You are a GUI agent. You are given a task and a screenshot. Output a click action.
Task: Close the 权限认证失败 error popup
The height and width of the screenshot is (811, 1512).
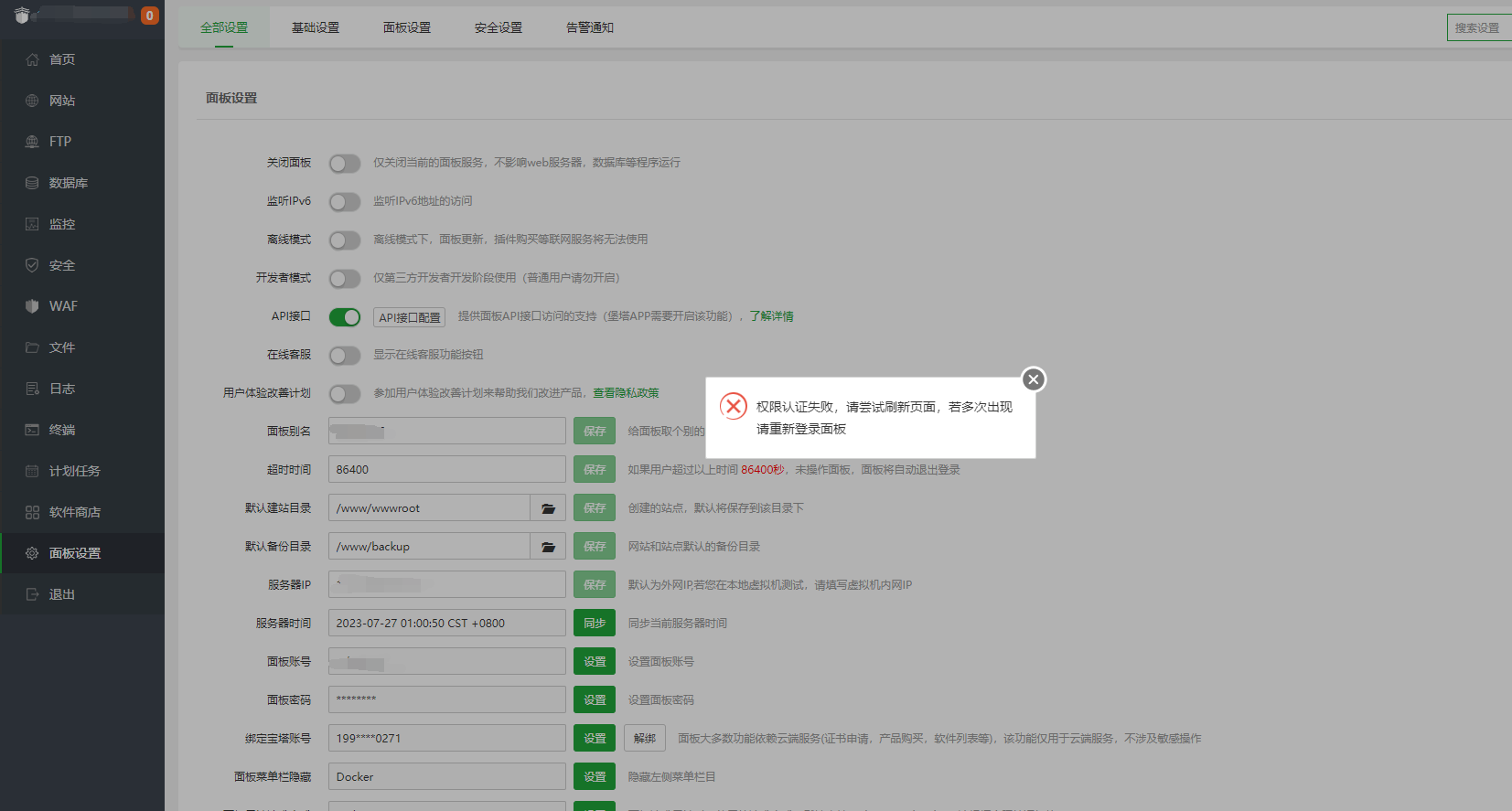coord(1034,379)
